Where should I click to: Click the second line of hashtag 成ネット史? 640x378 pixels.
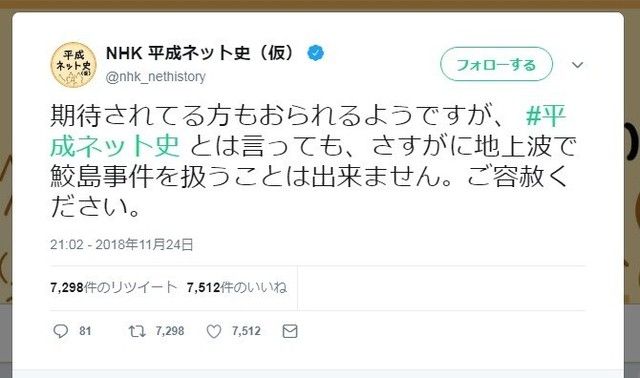115,146
